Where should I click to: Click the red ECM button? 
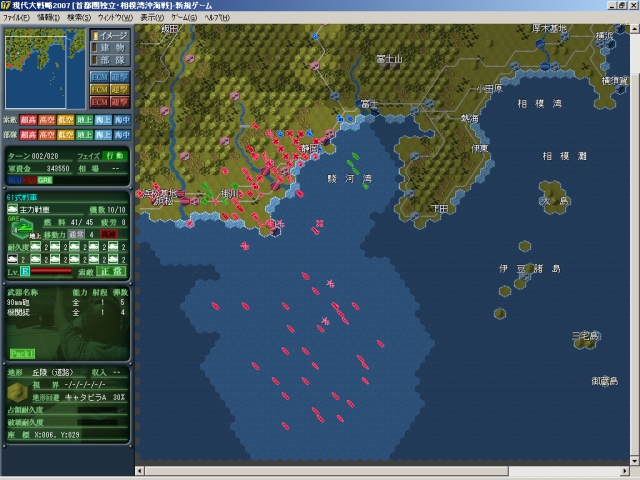point(99,102)
